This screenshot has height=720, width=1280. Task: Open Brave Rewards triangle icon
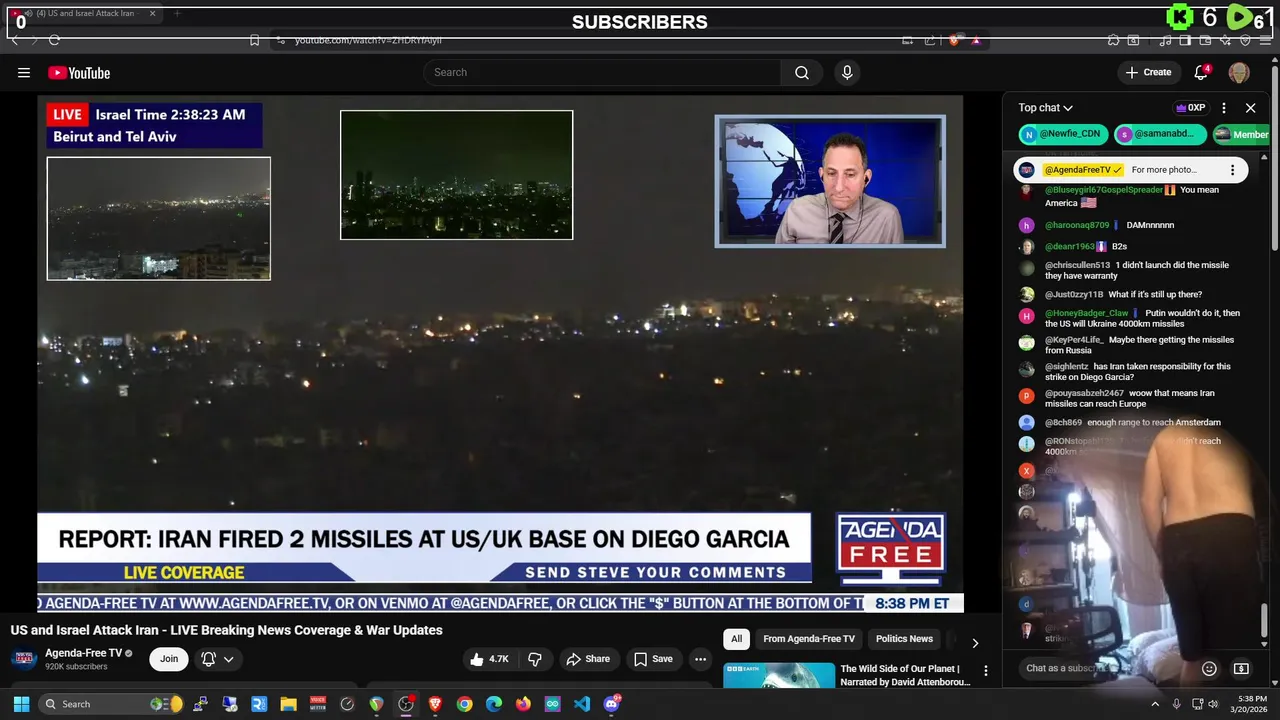(x=976, y=40)
